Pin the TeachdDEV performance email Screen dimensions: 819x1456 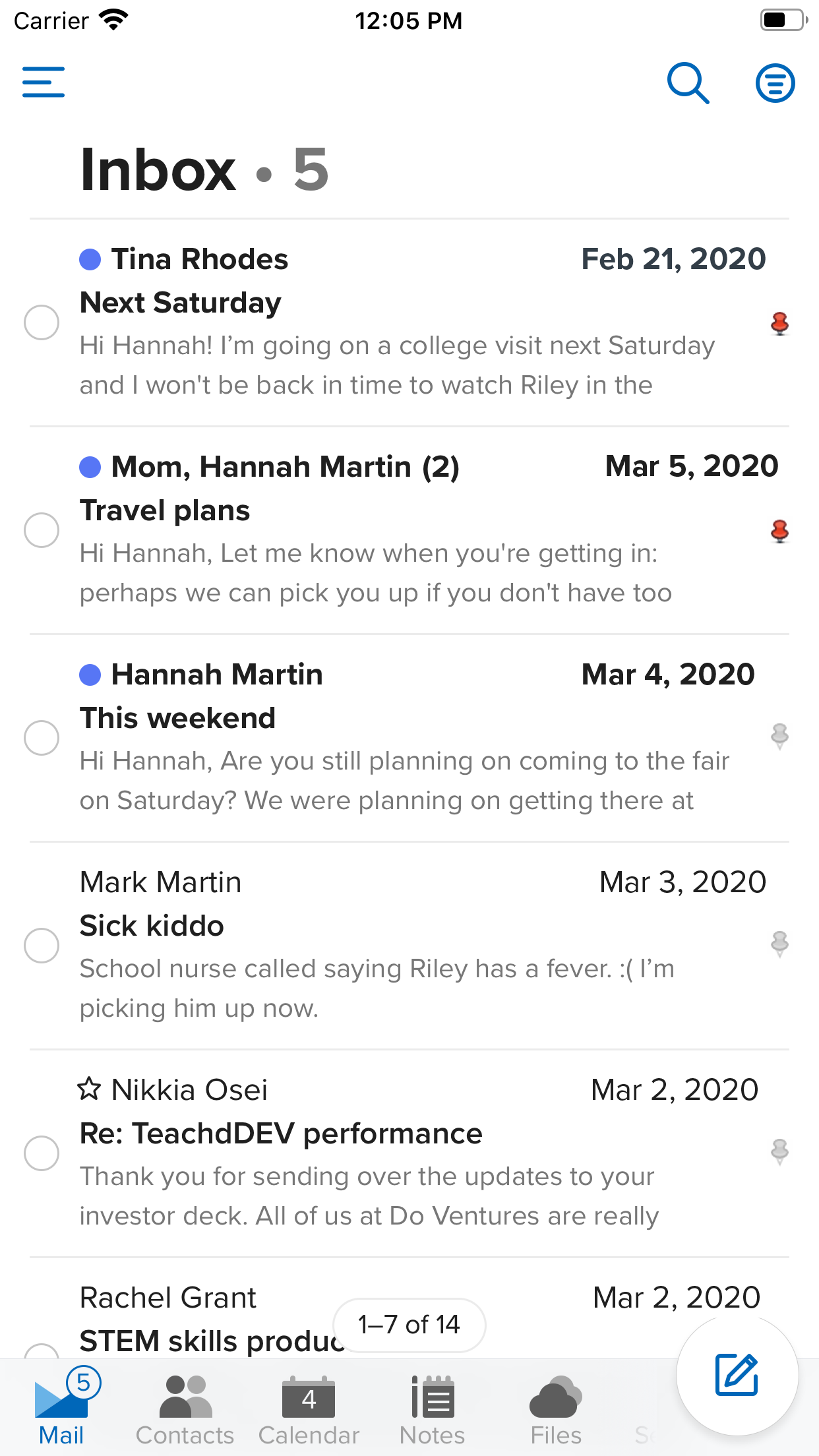[x=779, y=1151]
